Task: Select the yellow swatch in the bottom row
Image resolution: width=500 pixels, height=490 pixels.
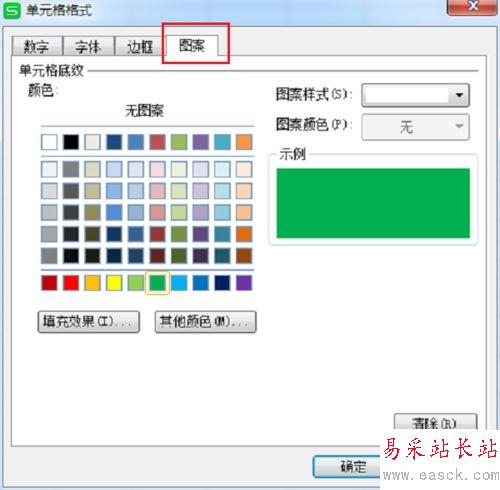Action: [114, 283]
